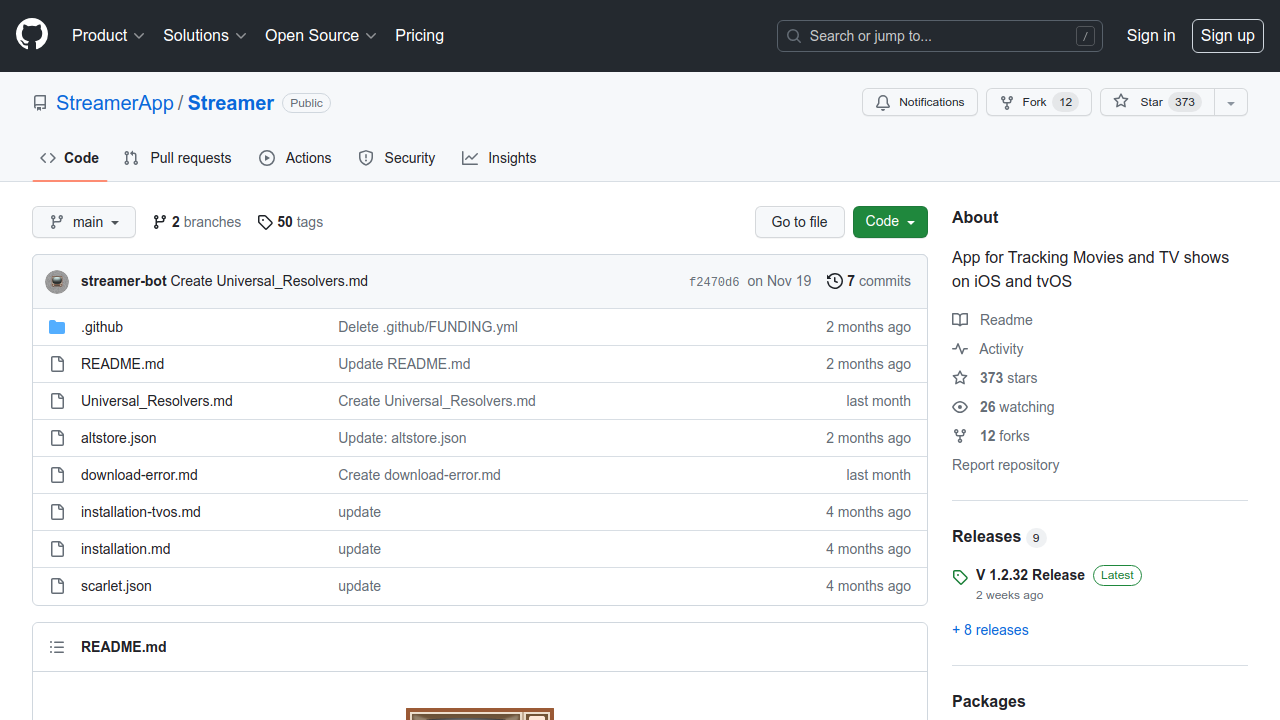Click the file icon next to README.md row

(x=57, y=364)
